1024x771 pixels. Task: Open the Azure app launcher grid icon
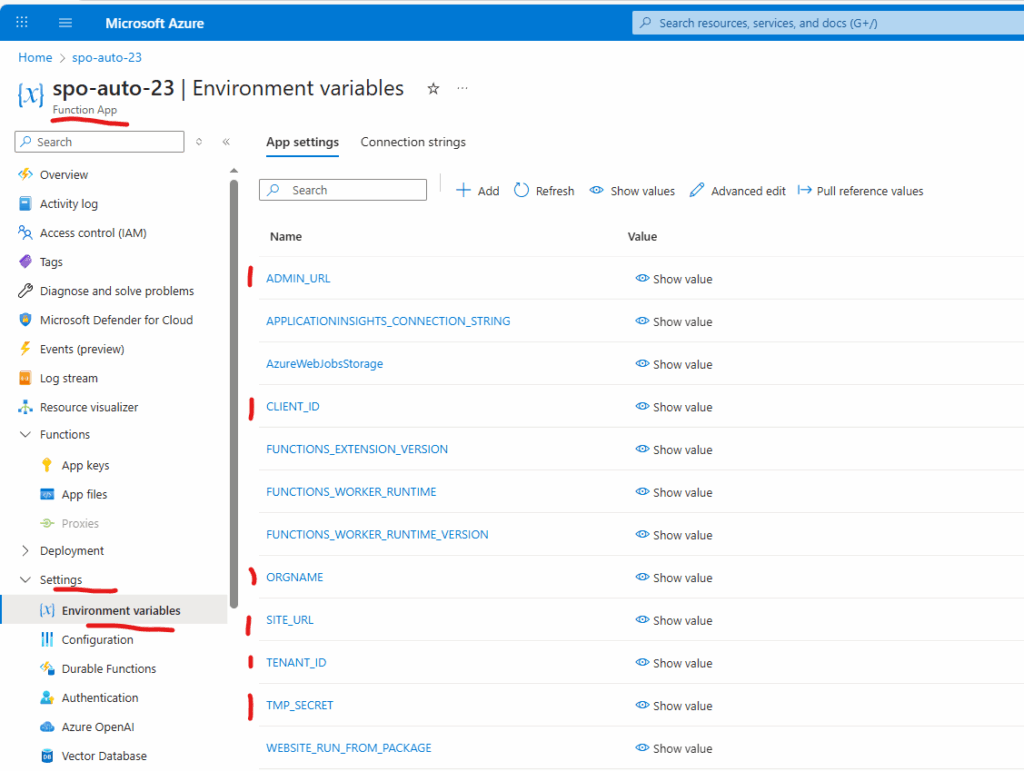coord(22,22)
